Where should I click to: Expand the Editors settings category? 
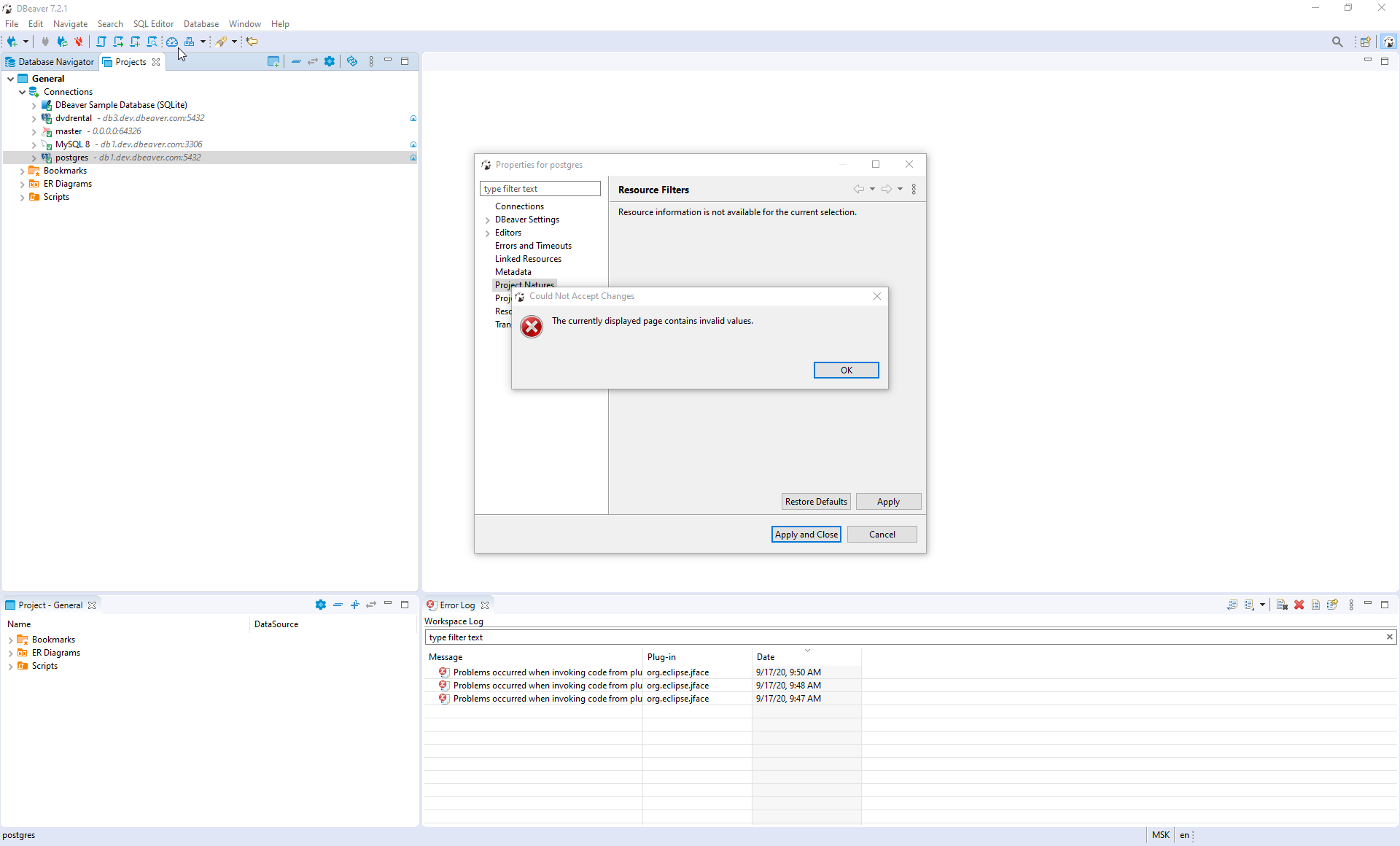[x=488, y=233]
